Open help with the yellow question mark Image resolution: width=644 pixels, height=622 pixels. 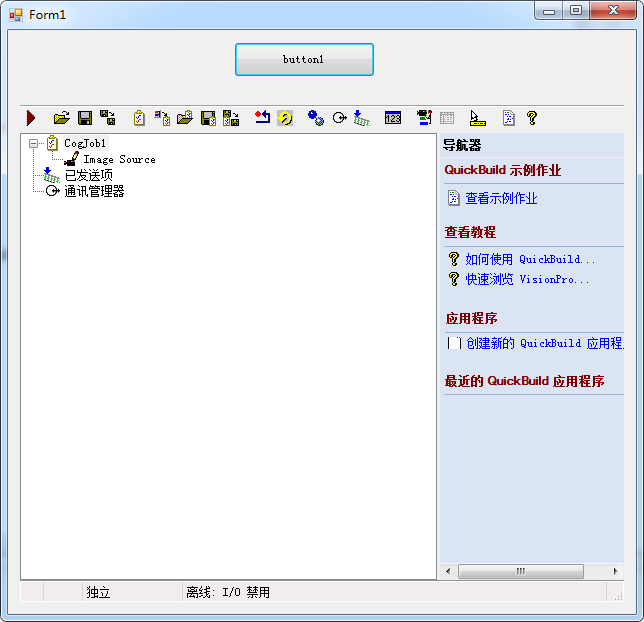tap(532, 118)
